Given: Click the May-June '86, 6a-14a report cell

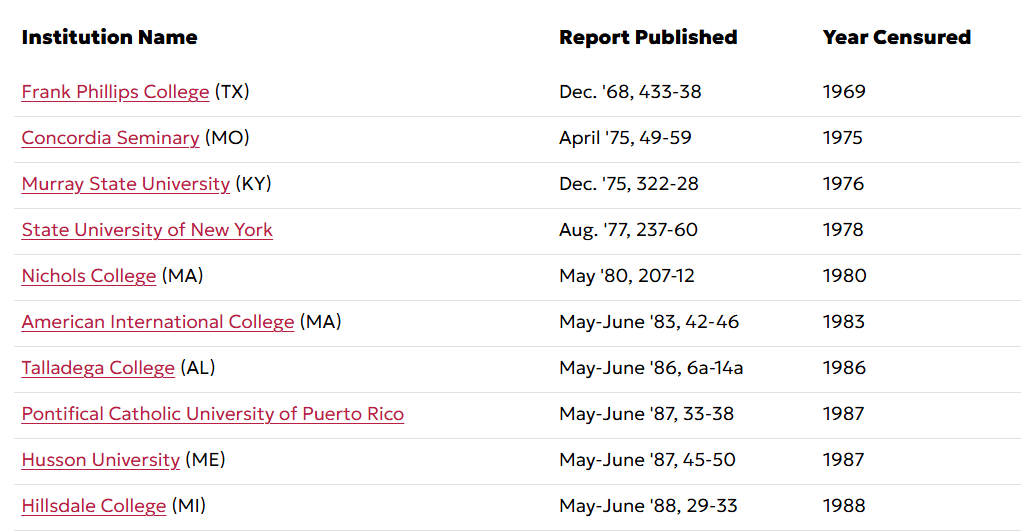Looking at the screenshot, I should tap(651, 368).
